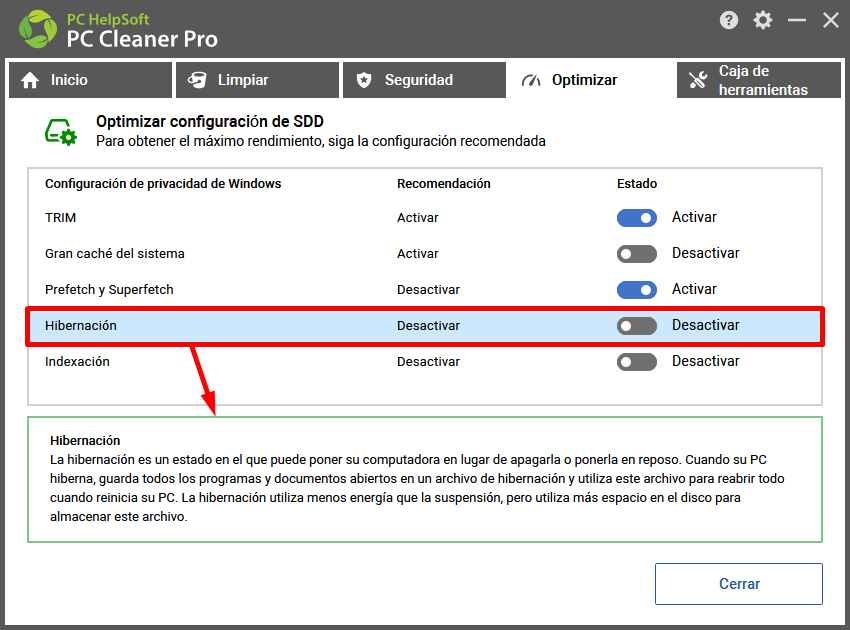The width and height of the screenshot is (850, 630).
Task: Minimize the PC Cleaner Pro window
Action: (x=796, y=21)
